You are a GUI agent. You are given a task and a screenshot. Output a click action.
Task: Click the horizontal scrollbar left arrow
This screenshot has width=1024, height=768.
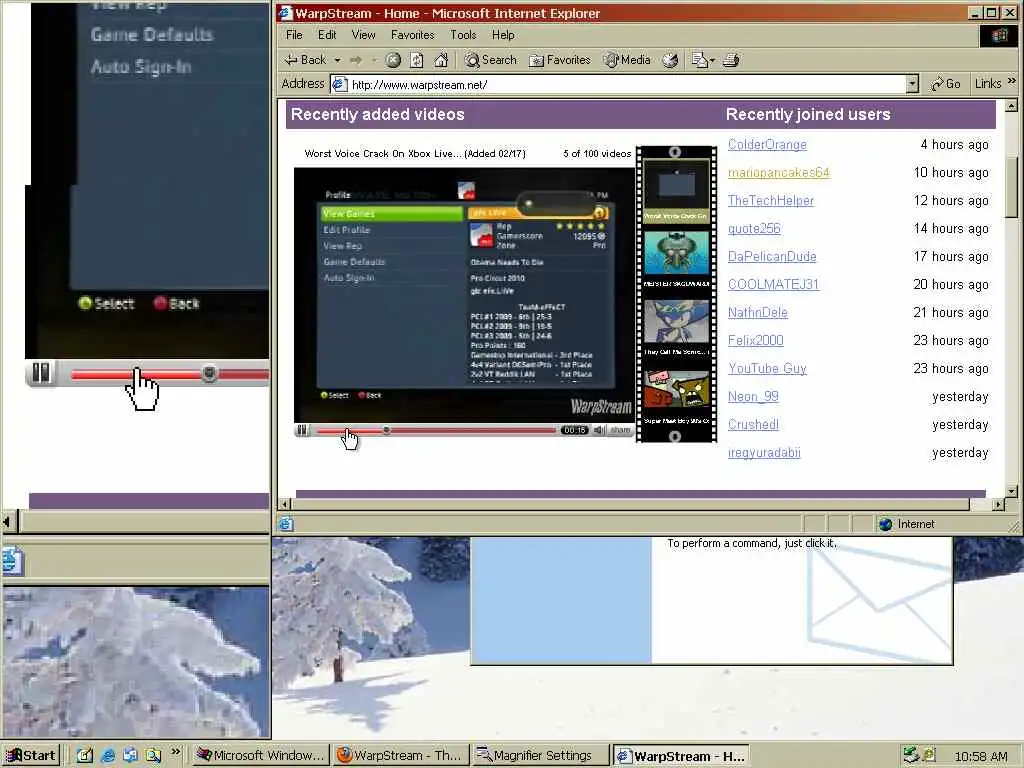tap(284, 504)
